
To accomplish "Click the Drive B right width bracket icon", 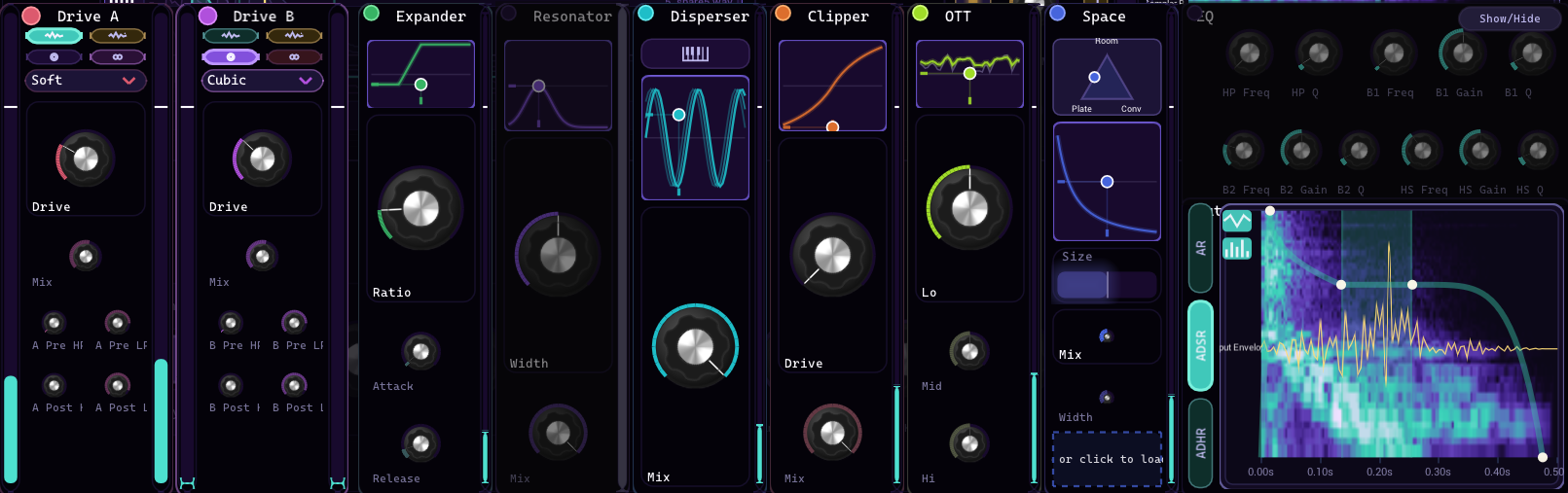I will click(x=338, y=483).
